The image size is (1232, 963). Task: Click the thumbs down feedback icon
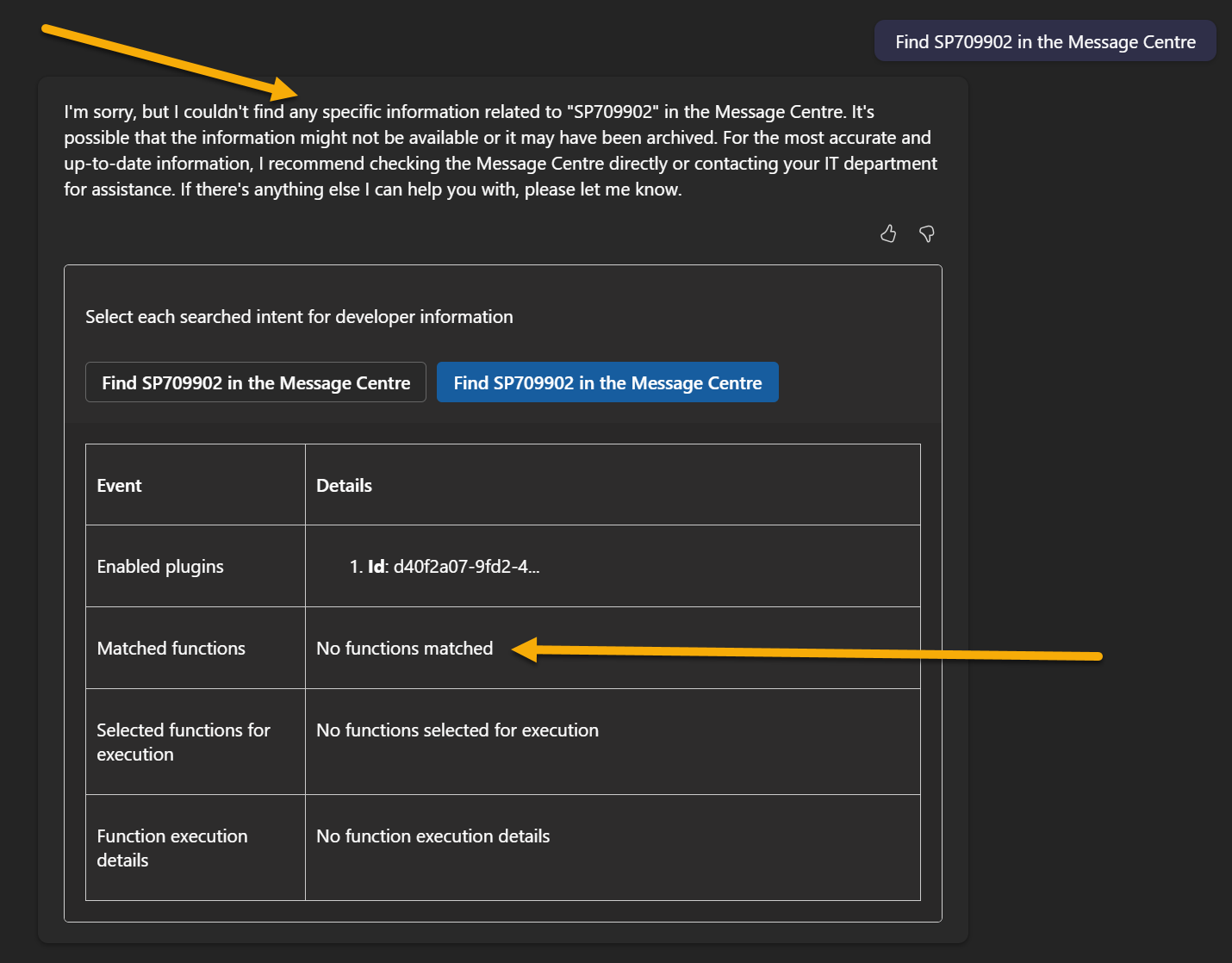(x=927, y=233)
